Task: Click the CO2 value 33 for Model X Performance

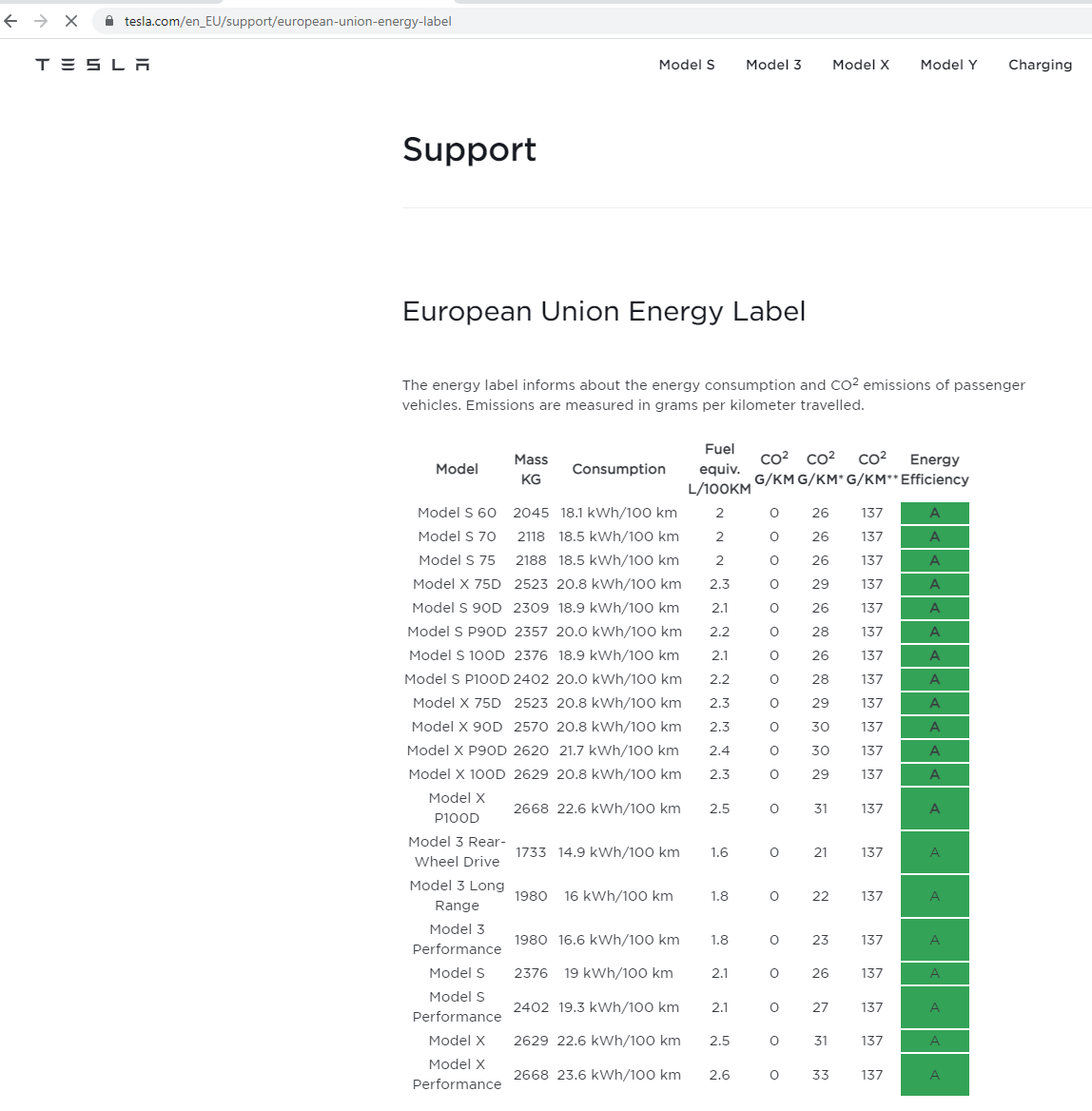Action: 821,1075
